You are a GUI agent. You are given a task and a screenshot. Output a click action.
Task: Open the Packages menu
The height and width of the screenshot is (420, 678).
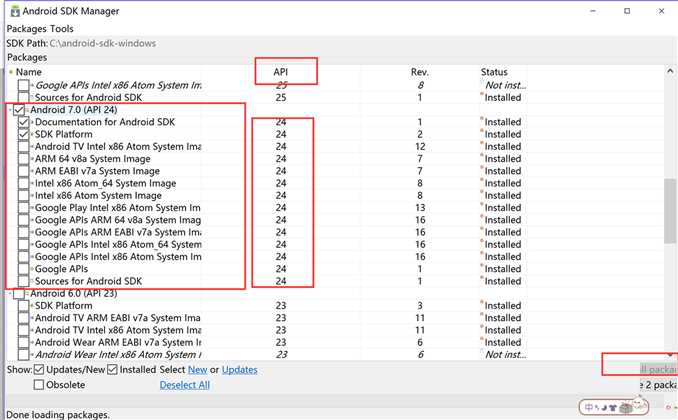[26, 29]
